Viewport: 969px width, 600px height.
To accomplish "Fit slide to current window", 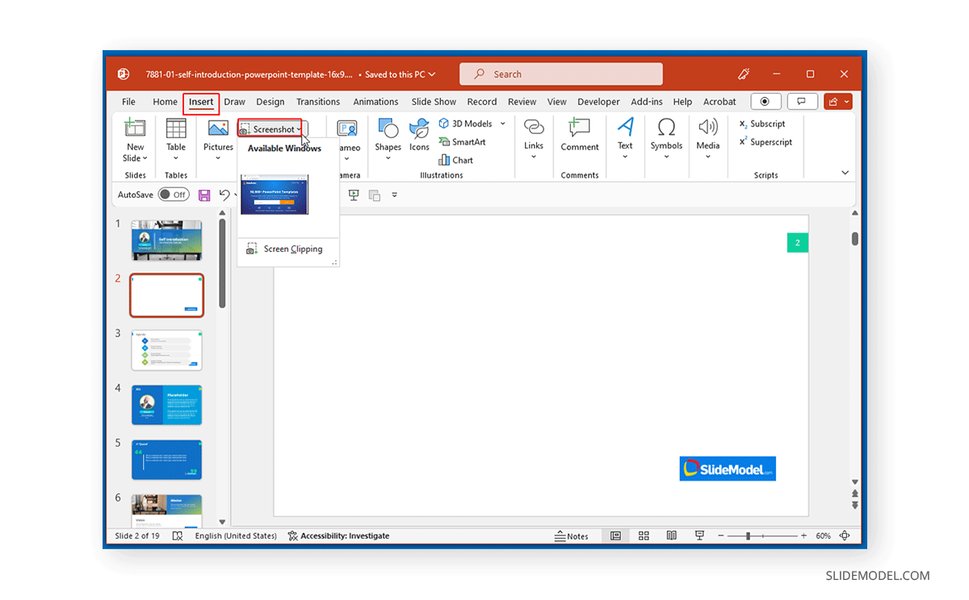I will (x=845, y=536).
